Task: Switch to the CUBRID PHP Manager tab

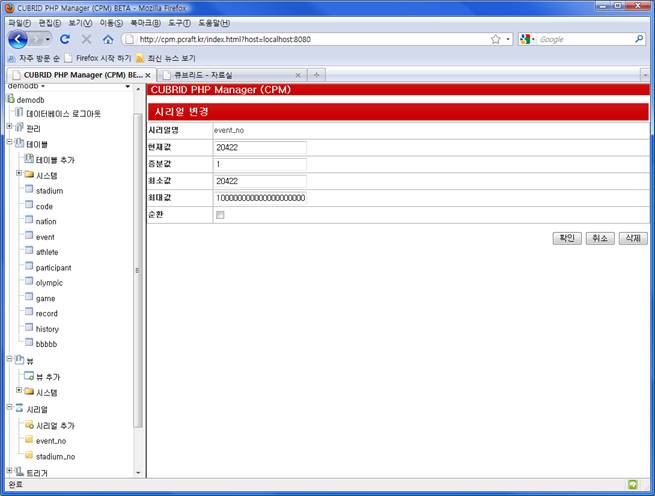Action: tap(81, 75)
